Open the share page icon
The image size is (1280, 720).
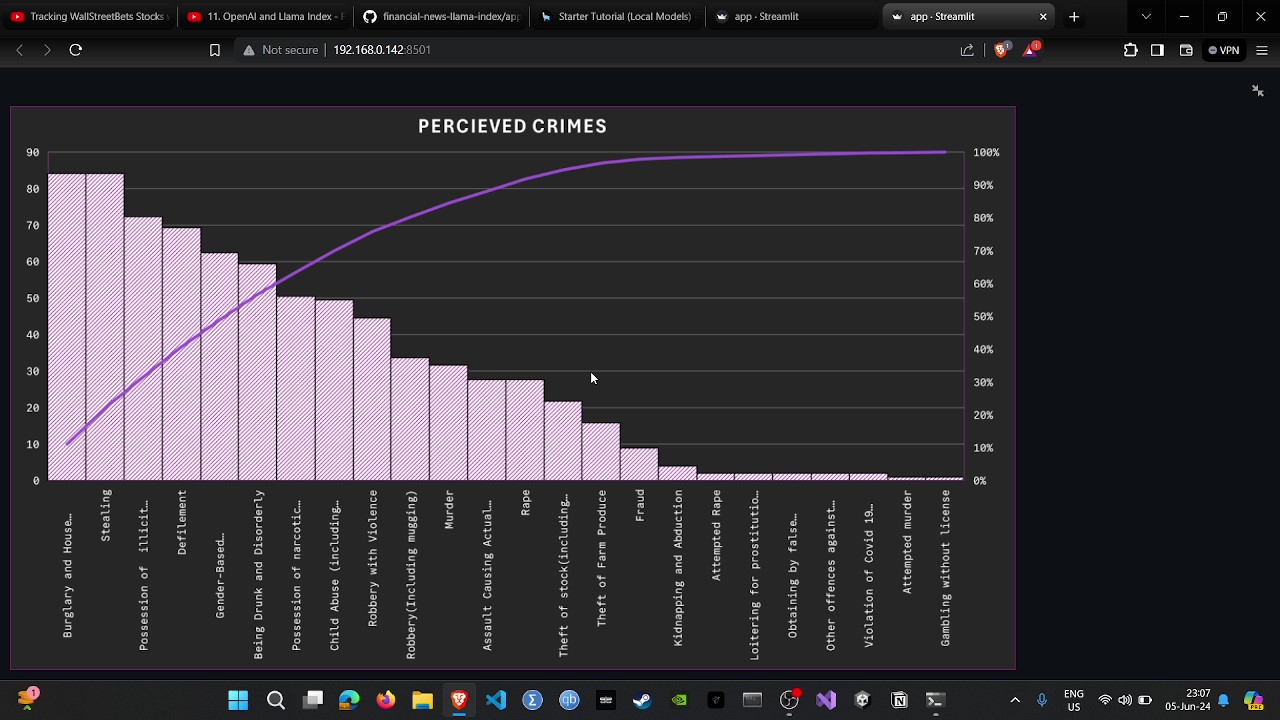[x=967, y=50]
